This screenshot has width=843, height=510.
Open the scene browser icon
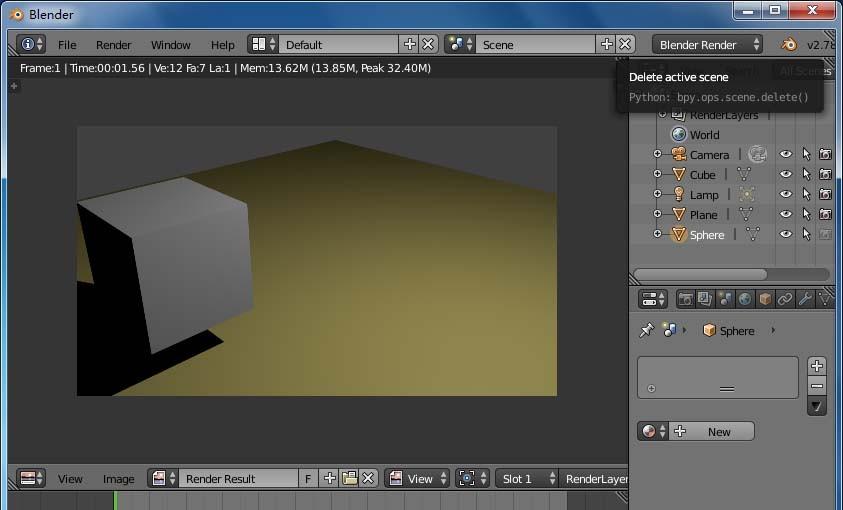pos(460,45)
